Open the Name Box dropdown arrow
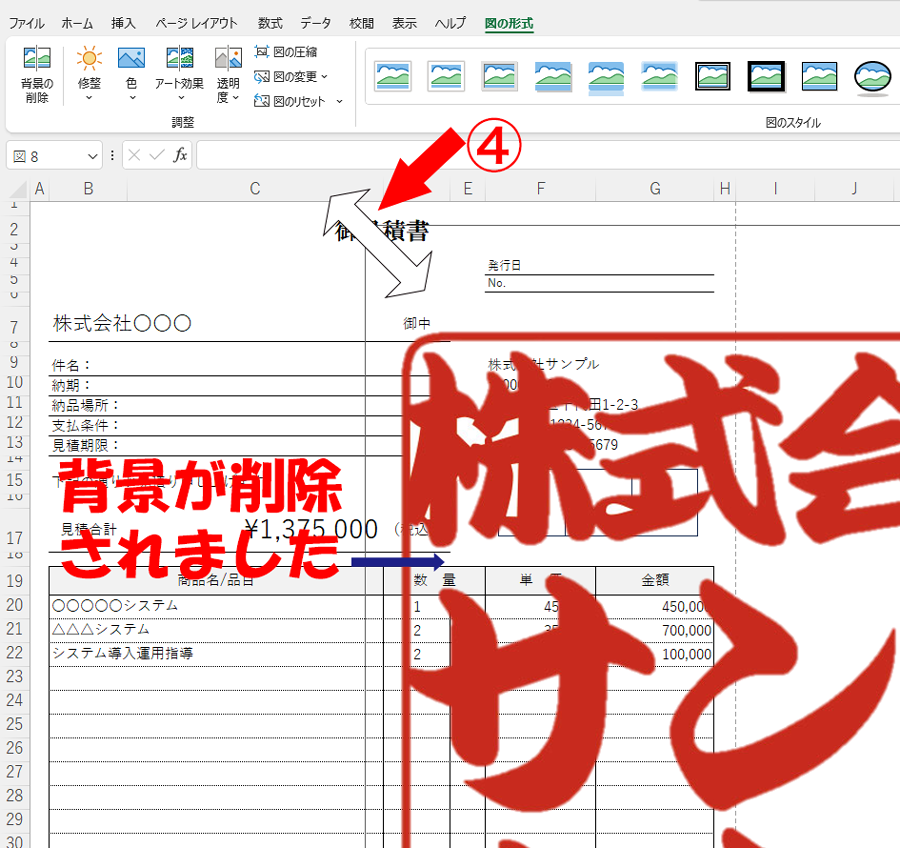Image resolution: width=900 pixels, height=848 pixels. (x=93, y=156)
